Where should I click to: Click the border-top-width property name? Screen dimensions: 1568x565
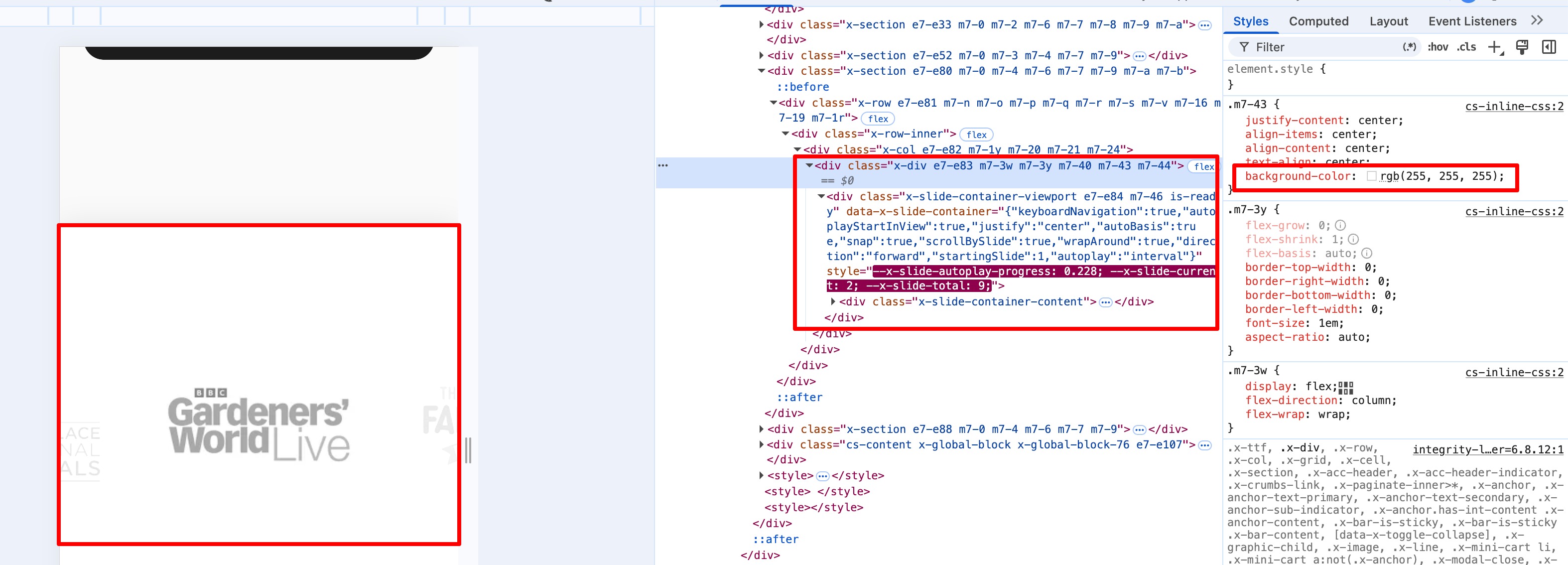1297,267
